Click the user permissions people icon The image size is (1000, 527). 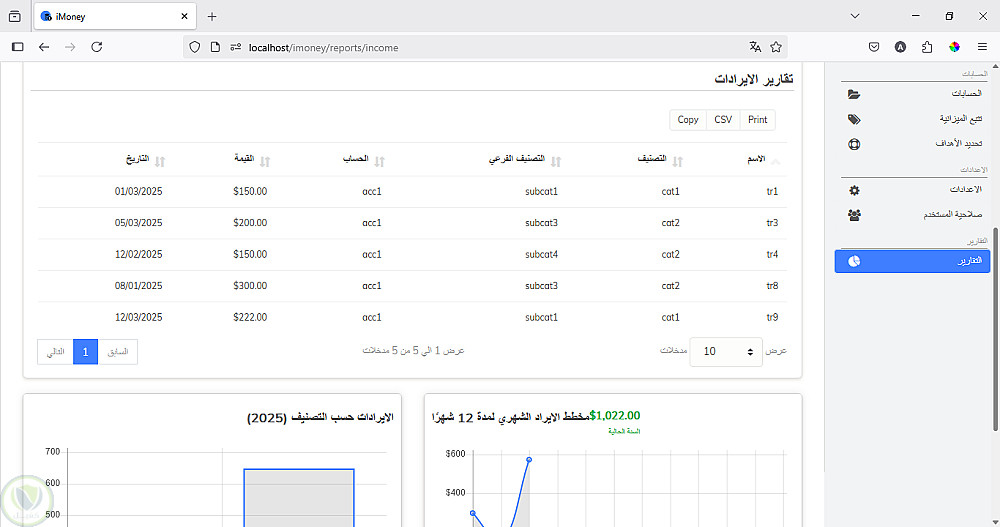pyautogui.click(x=854, y=215)
